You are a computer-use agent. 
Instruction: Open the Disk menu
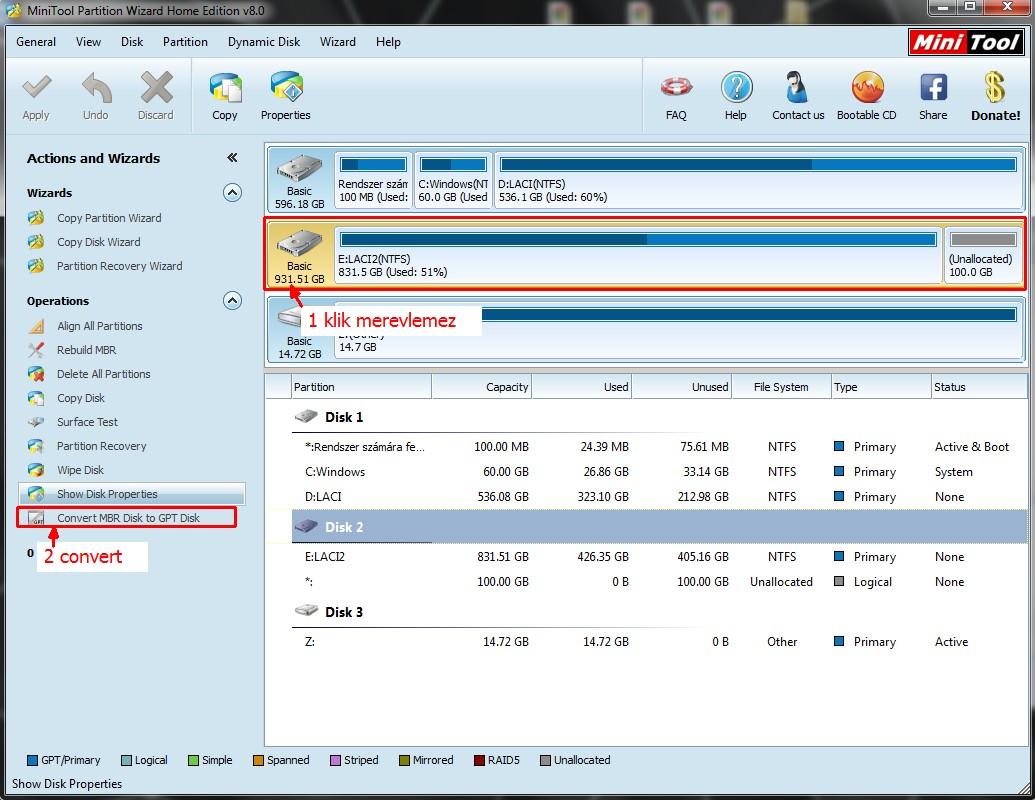coord(132,42)
